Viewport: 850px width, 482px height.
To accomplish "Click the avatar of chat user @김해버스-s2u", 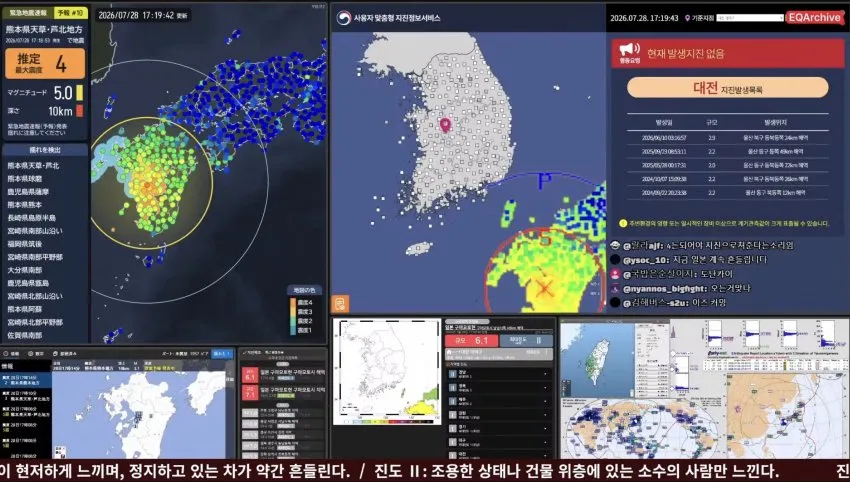I will [615, 303].
